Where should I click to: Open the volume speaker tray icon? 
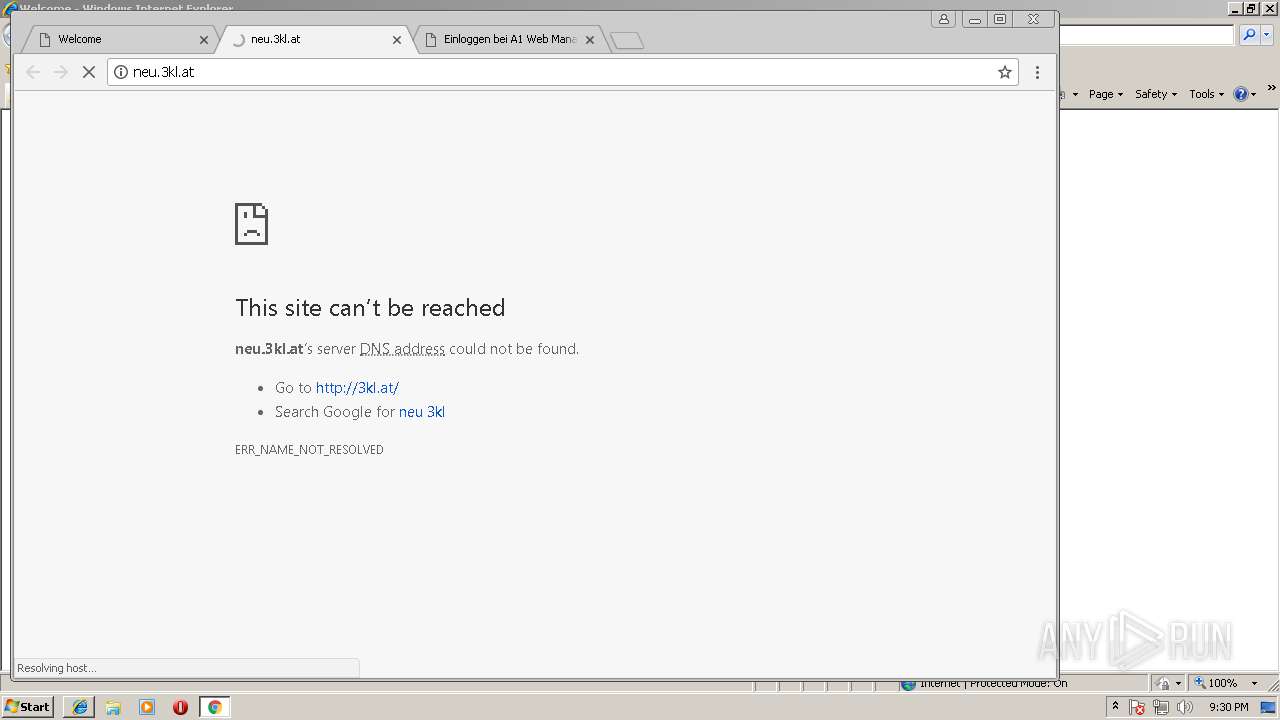point(1185,707)
